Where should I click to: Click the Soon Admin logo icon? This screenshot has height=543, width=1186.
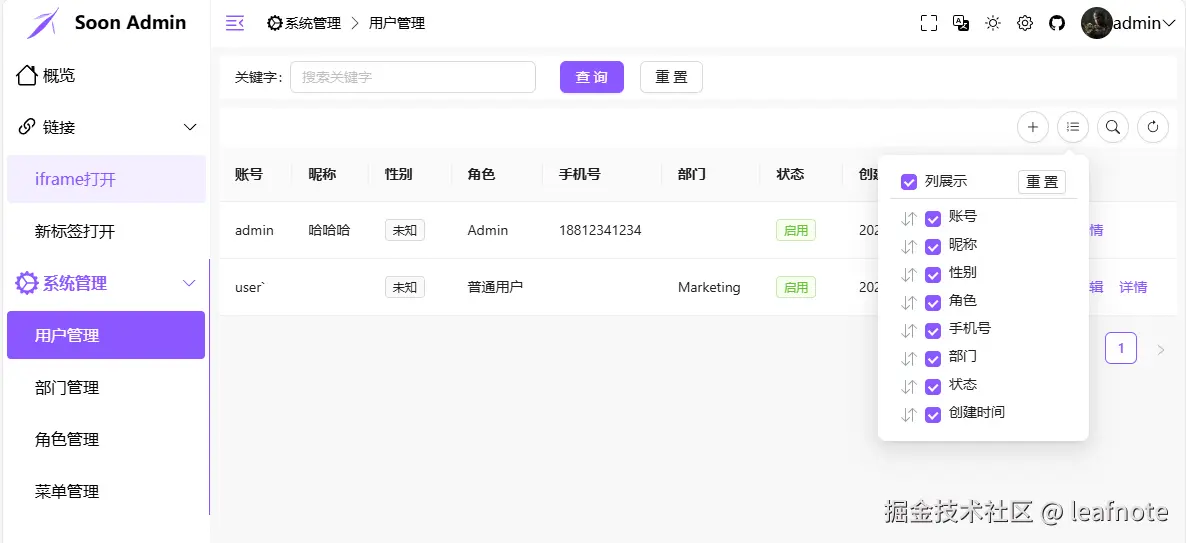(x=43, y=23)
